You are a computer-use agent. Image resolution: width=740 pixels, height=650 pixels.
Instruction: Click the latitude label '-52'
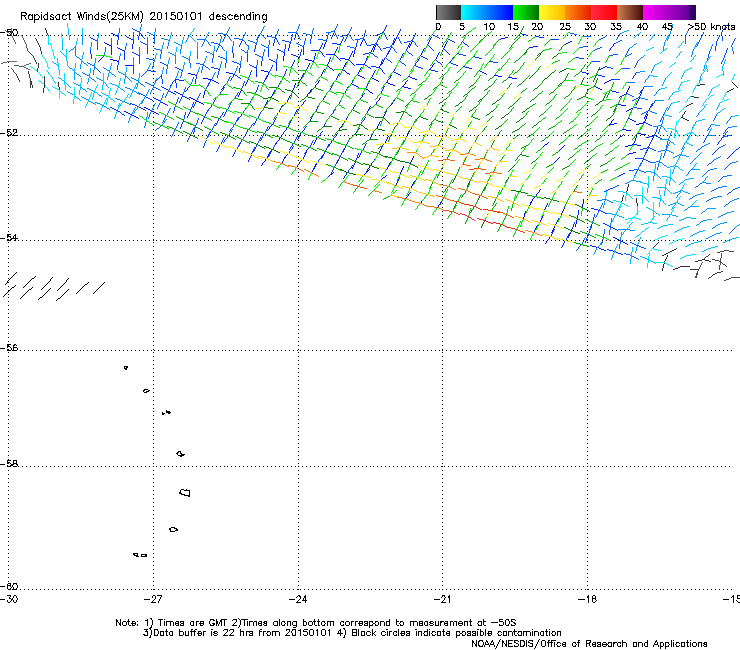pyautogui.click(x=9, y=133)
